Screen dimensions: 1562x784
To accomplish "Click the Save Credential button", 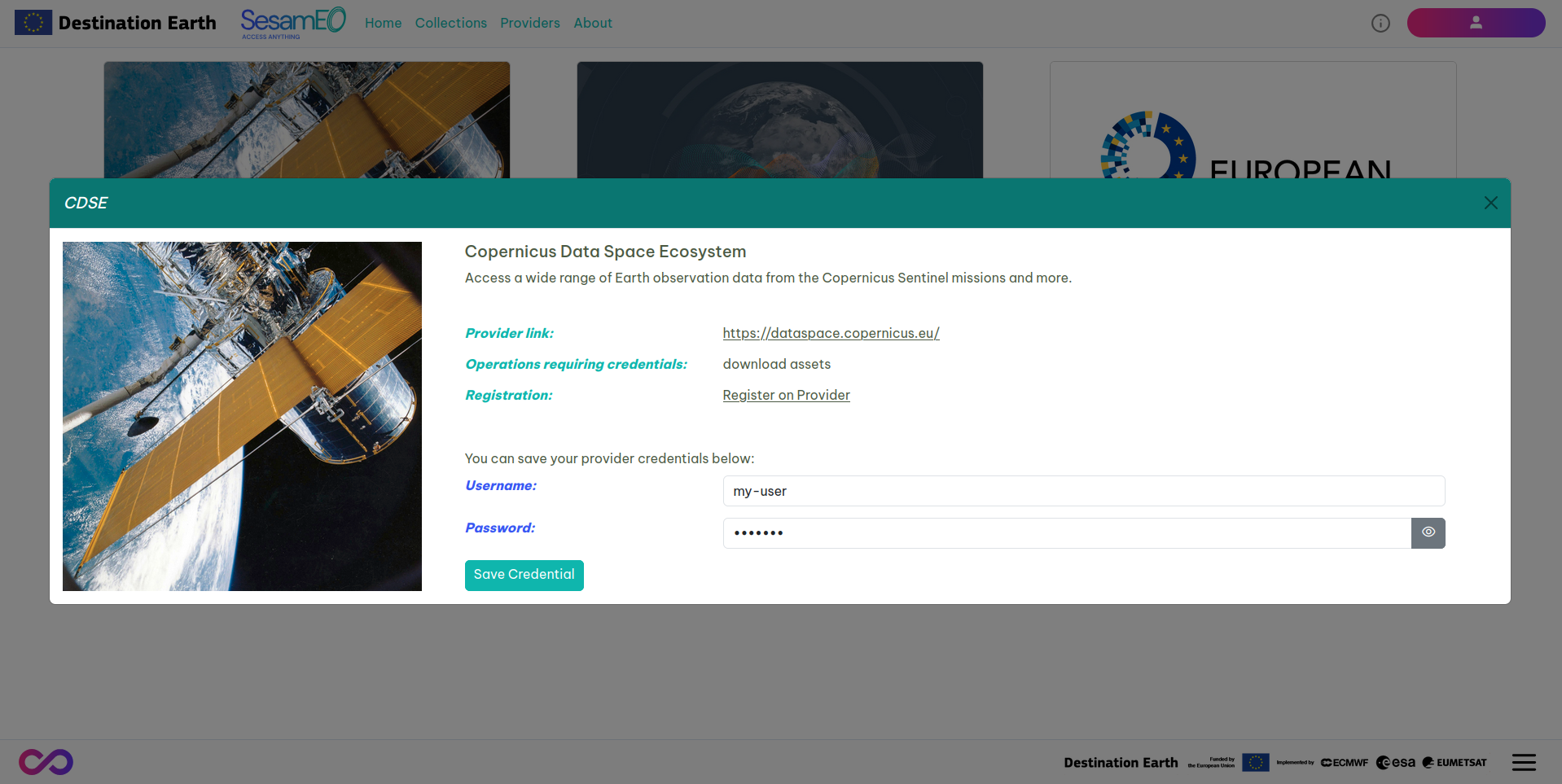I will (x=524, y=575).
